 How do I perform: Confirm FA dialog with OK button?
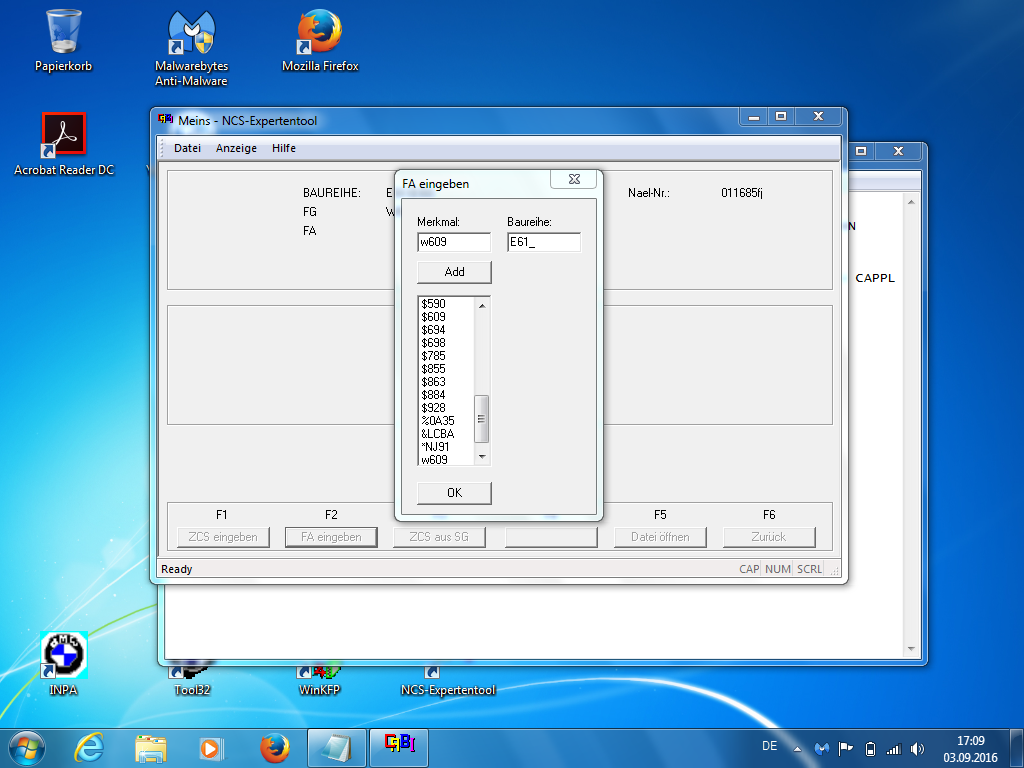[455, 492]
